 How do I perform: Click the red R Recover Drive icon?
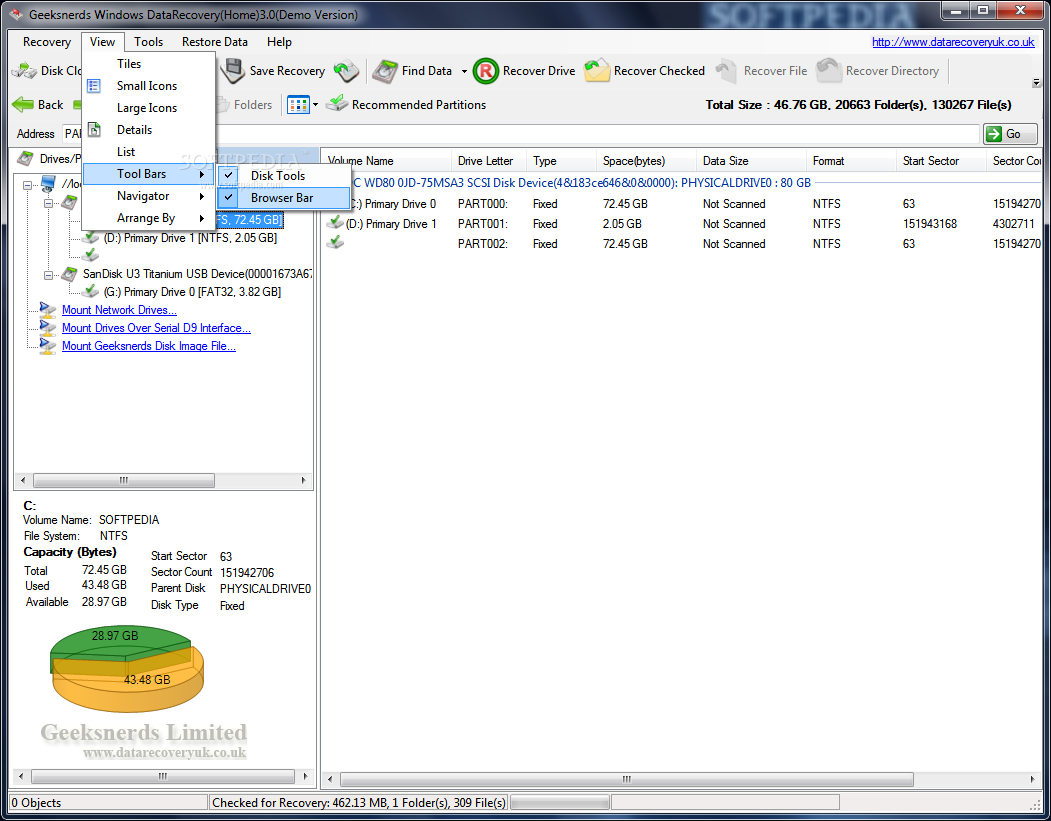(x=485, y=70)
